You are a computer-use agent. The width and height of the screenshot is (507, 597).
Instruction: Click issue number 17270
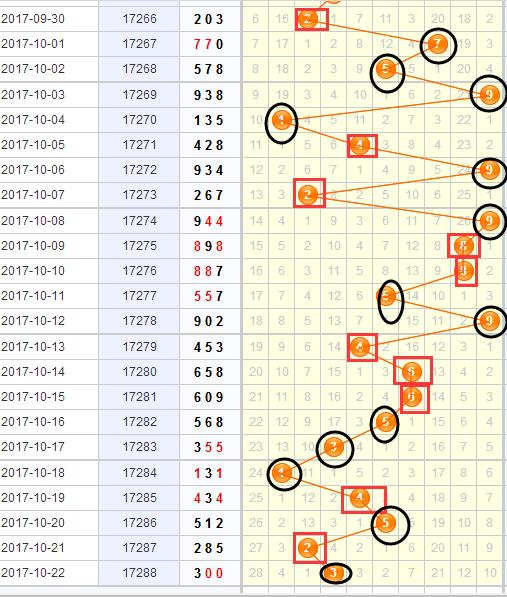tap(139, 120)
